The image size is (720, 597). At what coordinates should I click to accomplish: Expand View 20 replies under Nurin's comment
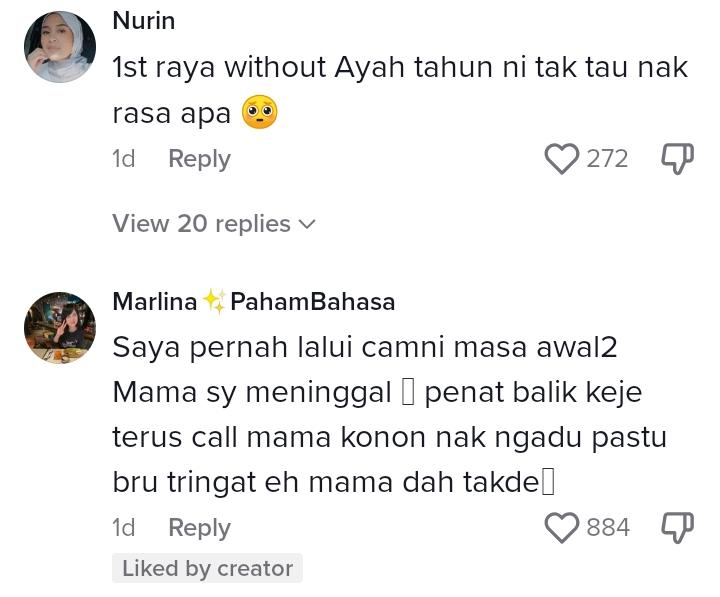(202, 223)
